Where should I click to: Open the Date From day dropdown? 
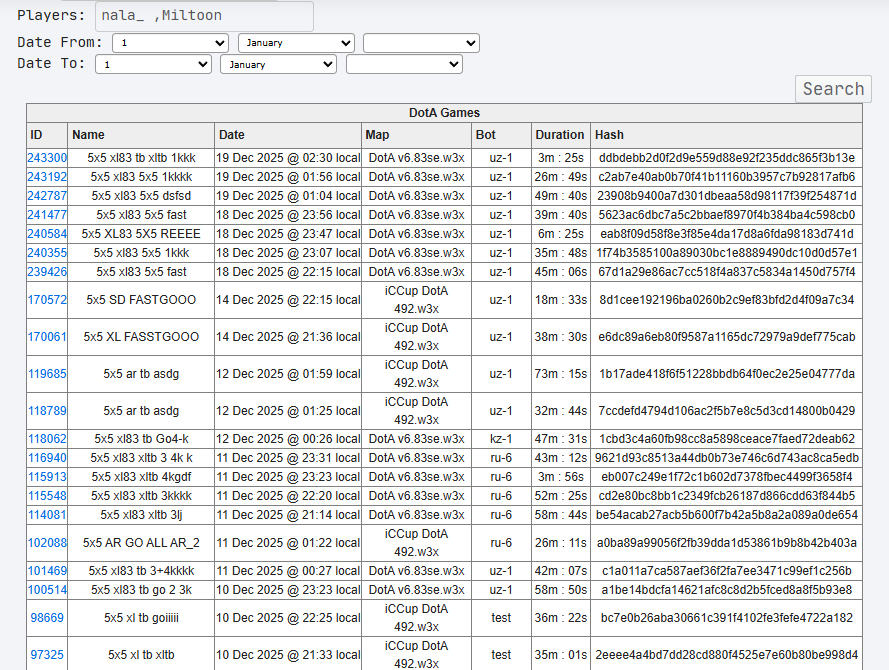[170, 43]
